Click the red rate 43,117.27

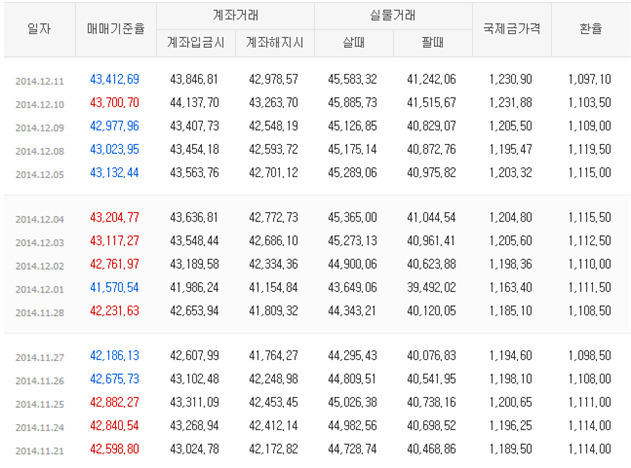coord(115,241)
